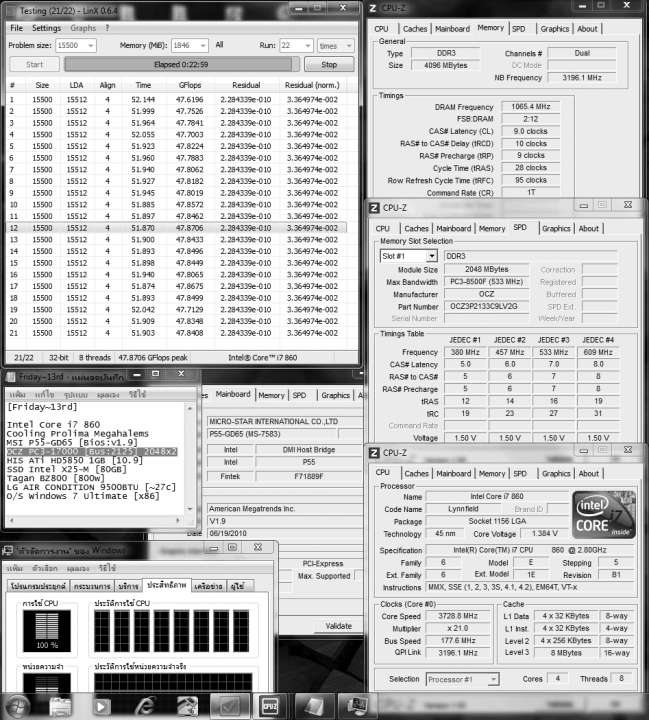649x720 pixels.
Task: Click the Core Voltage 1.384 V value
Action: click(x=544, y=534)
